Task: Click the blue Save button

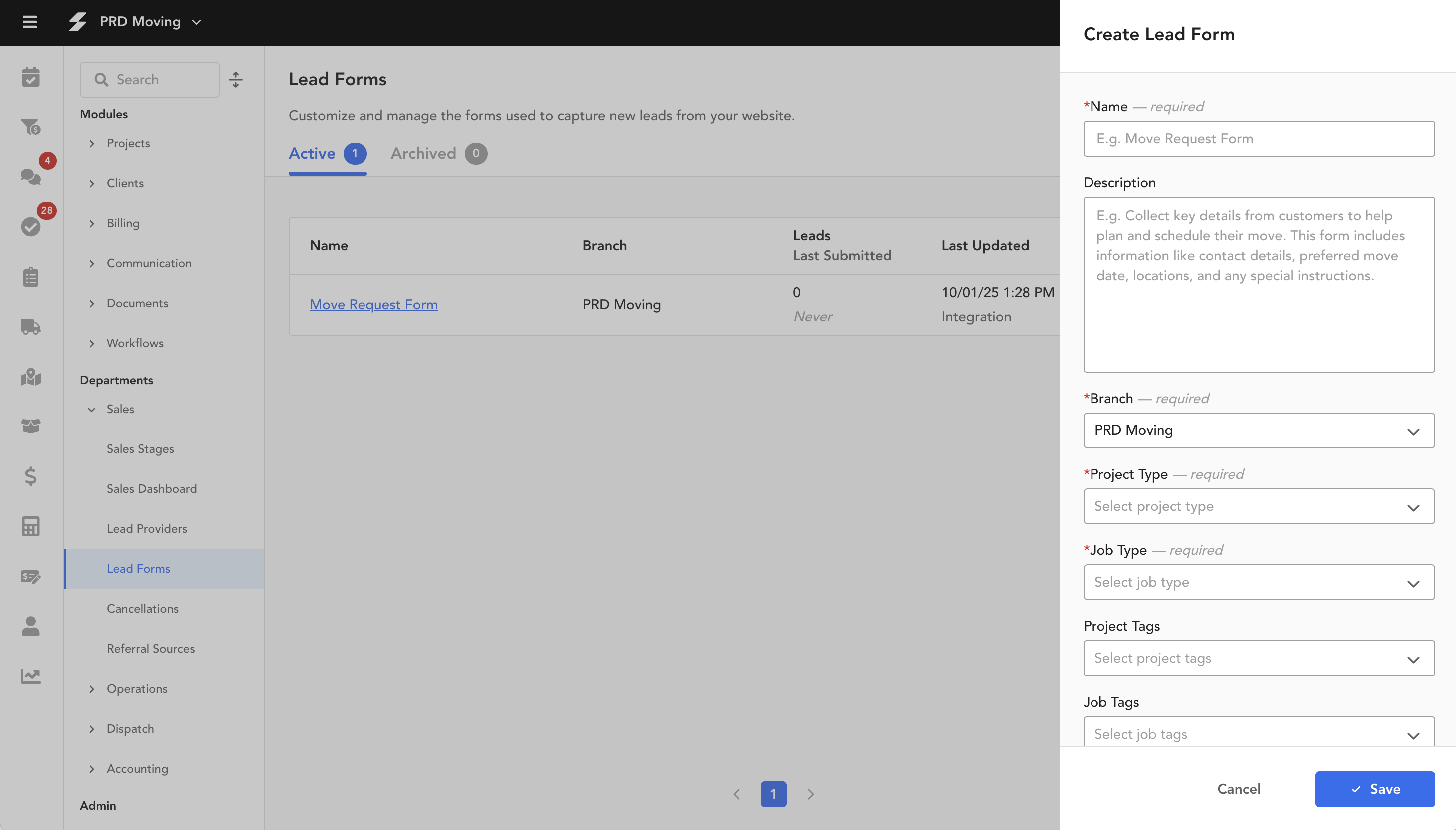Action: (1374, 789)
